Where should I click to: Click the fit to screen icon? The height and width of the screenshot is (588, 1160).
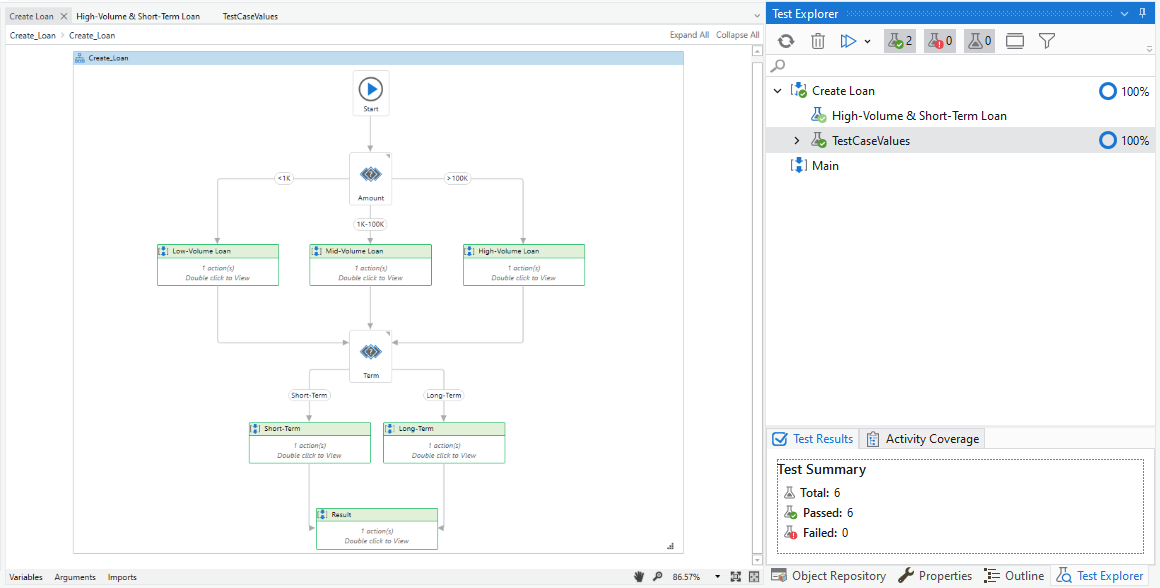coord(736,577)
